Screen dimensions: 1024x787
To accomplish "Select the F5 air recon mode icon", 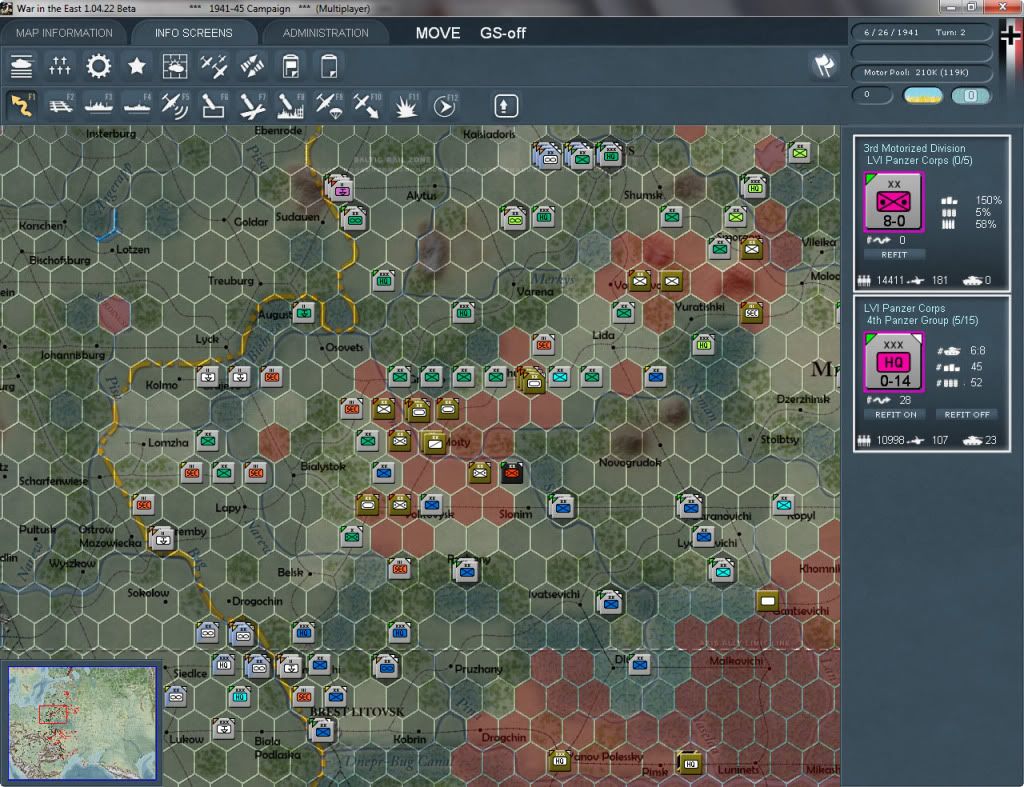I will click(x=175, y=105).
